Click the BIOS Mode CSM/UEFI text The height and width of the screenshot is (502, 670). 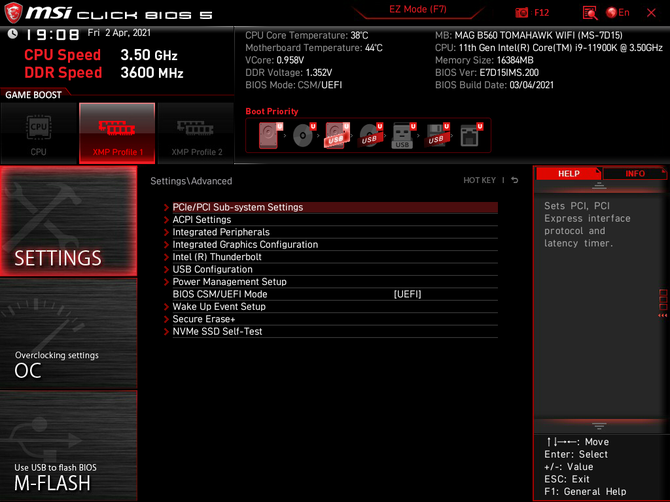click(294, 85)
